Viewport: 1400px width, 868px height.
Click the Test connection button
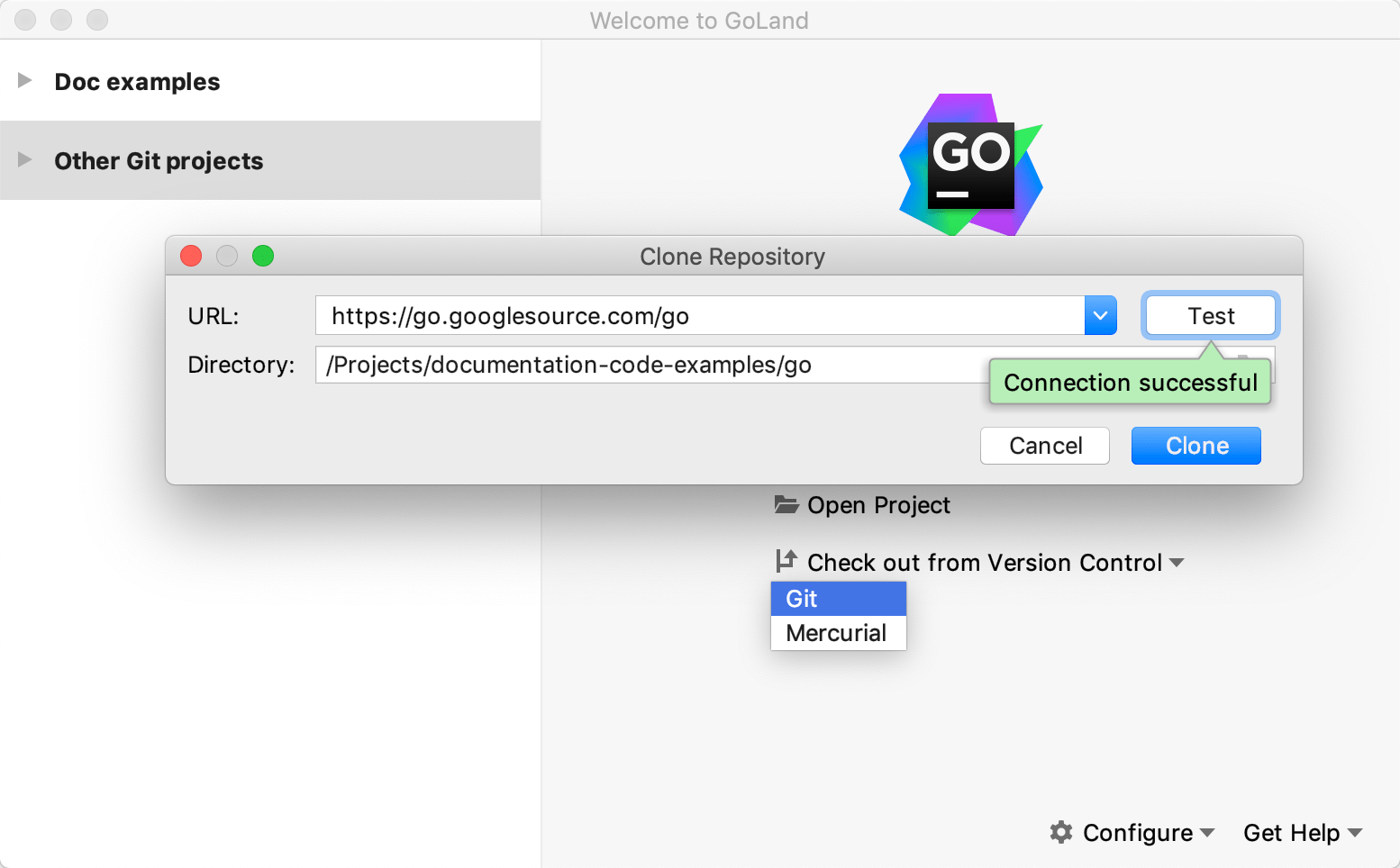pos(1211,316)
